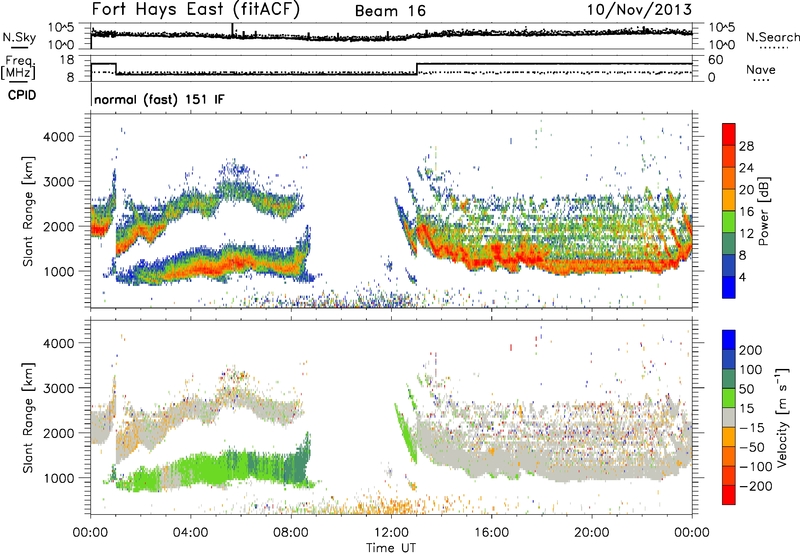
Task: Click the '200' velocity colorbar value
Action: 751,350
